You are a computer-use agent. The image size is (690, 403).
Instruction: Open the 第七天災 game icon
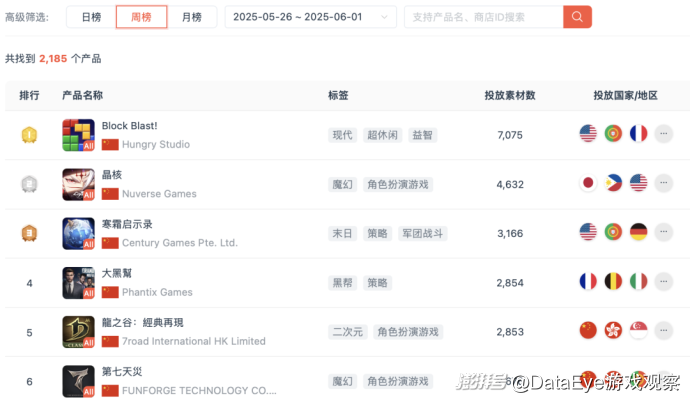pyautogui.click(x=78, y=381)
